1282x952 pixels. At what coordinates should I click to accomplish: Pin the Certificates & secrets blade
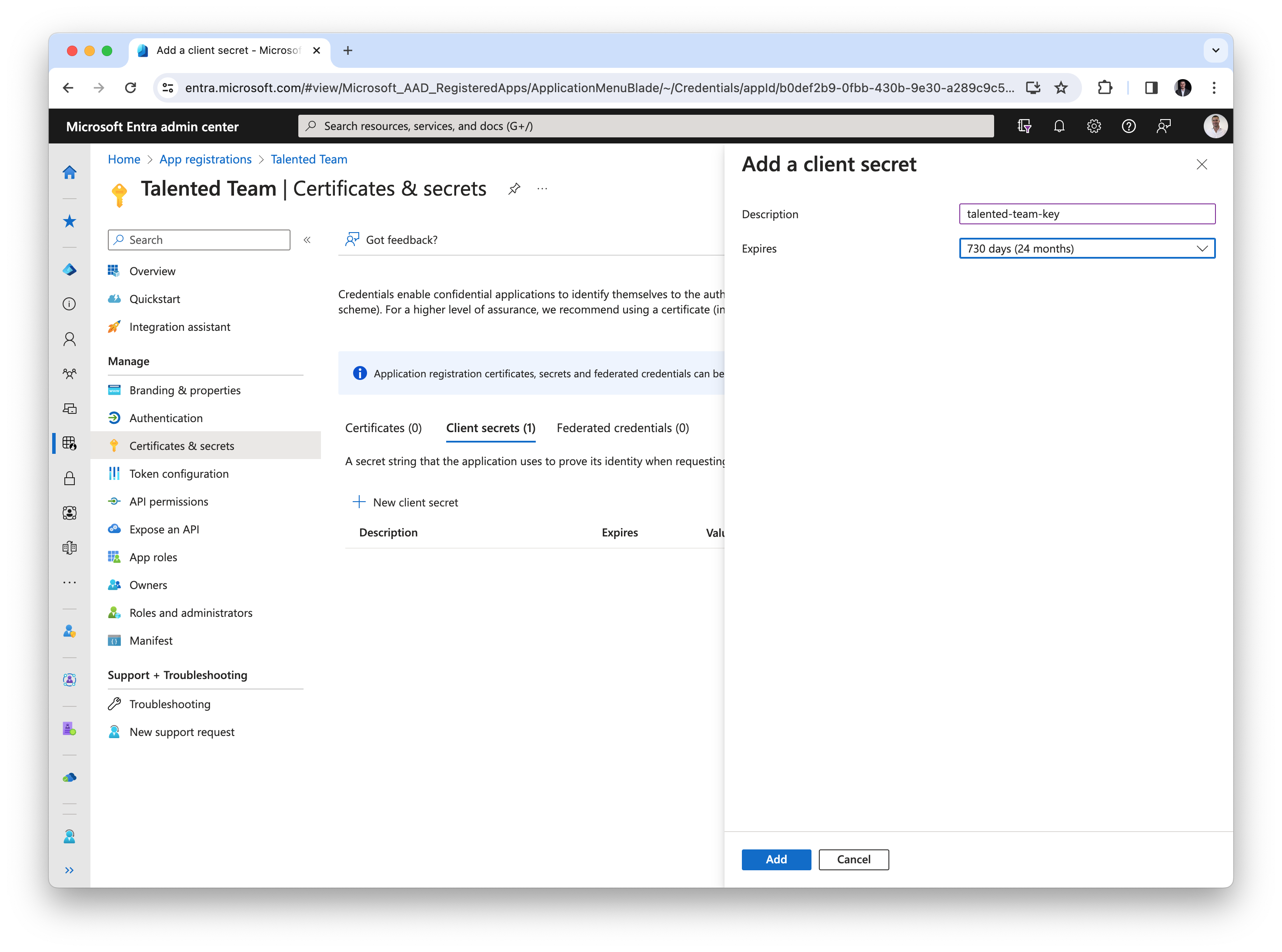514,188
